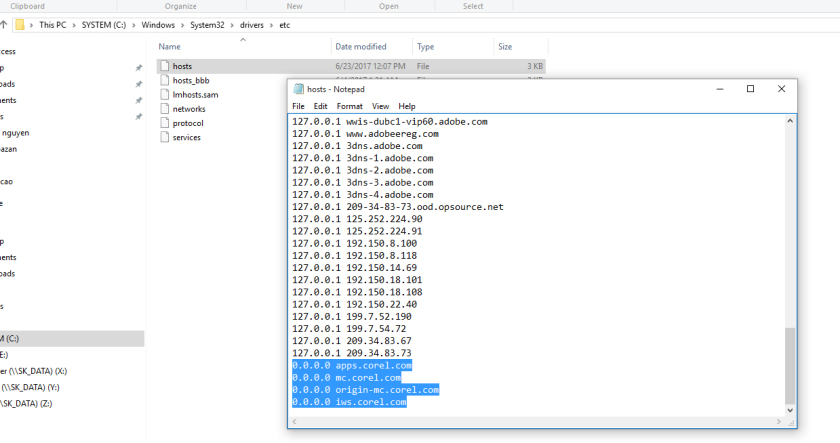
Task: Click the hosts file icon in list
Action: pyautogui.click(x=165, y=66)
